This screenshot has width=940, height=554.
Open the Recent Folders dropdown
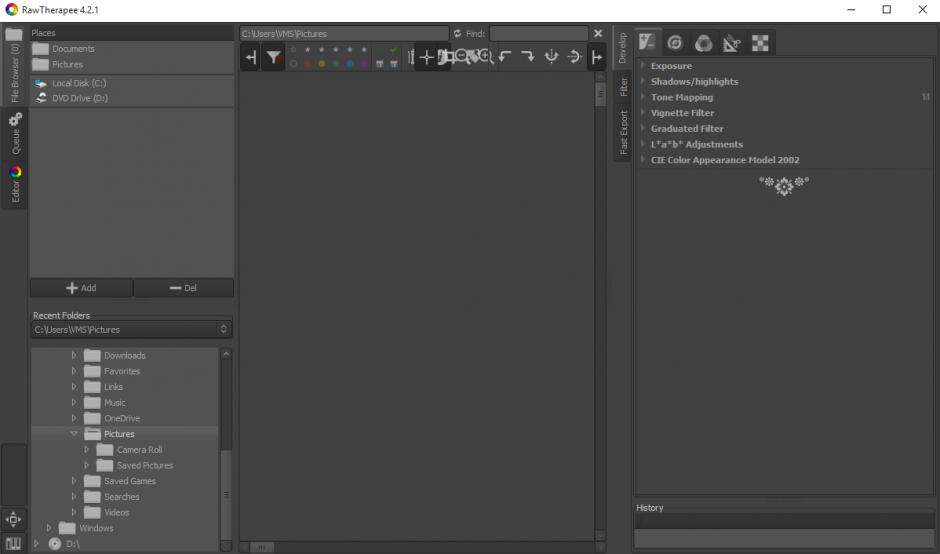click(x=132, y=329)
